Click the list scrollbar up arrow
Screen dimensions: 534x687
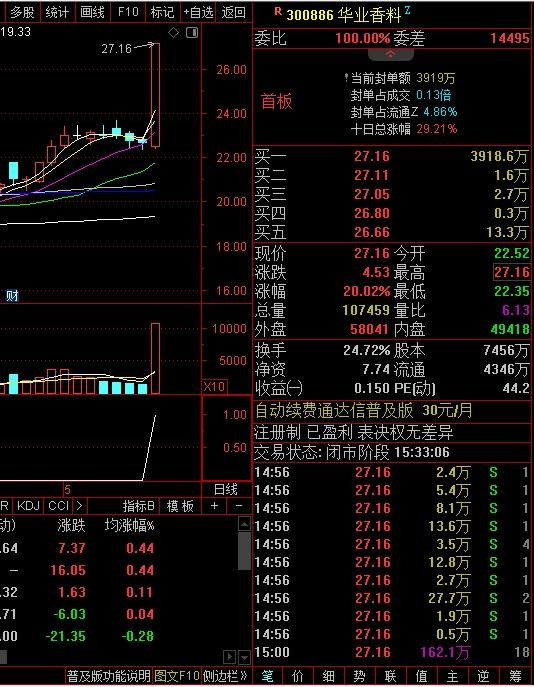[244, 524]
